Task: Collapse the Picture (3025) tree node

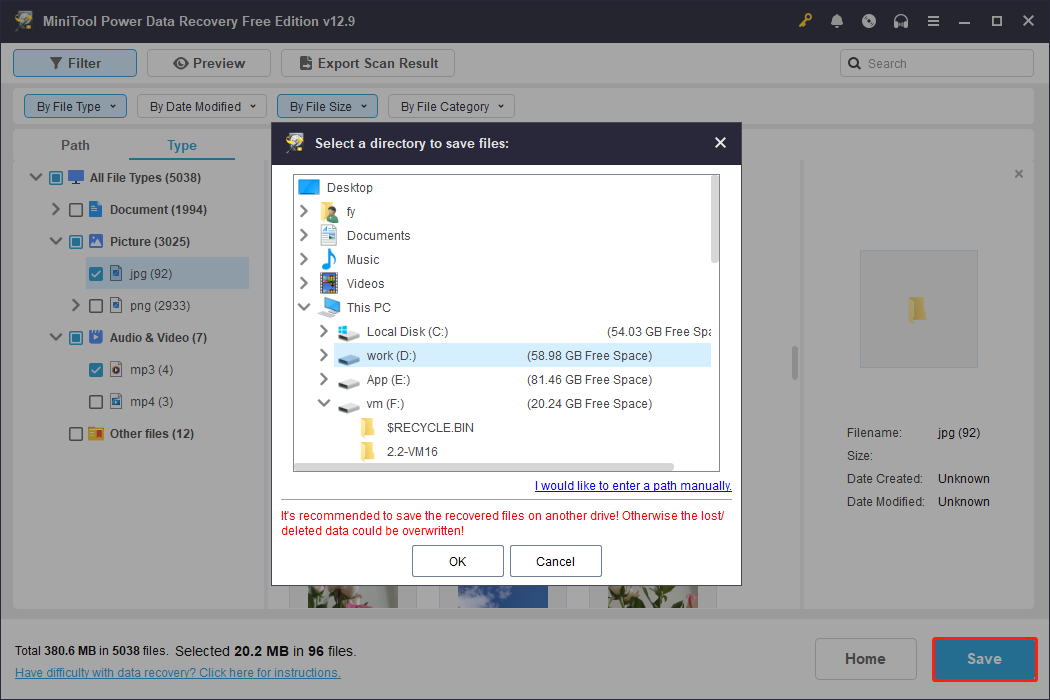Action: coord(56,241)
